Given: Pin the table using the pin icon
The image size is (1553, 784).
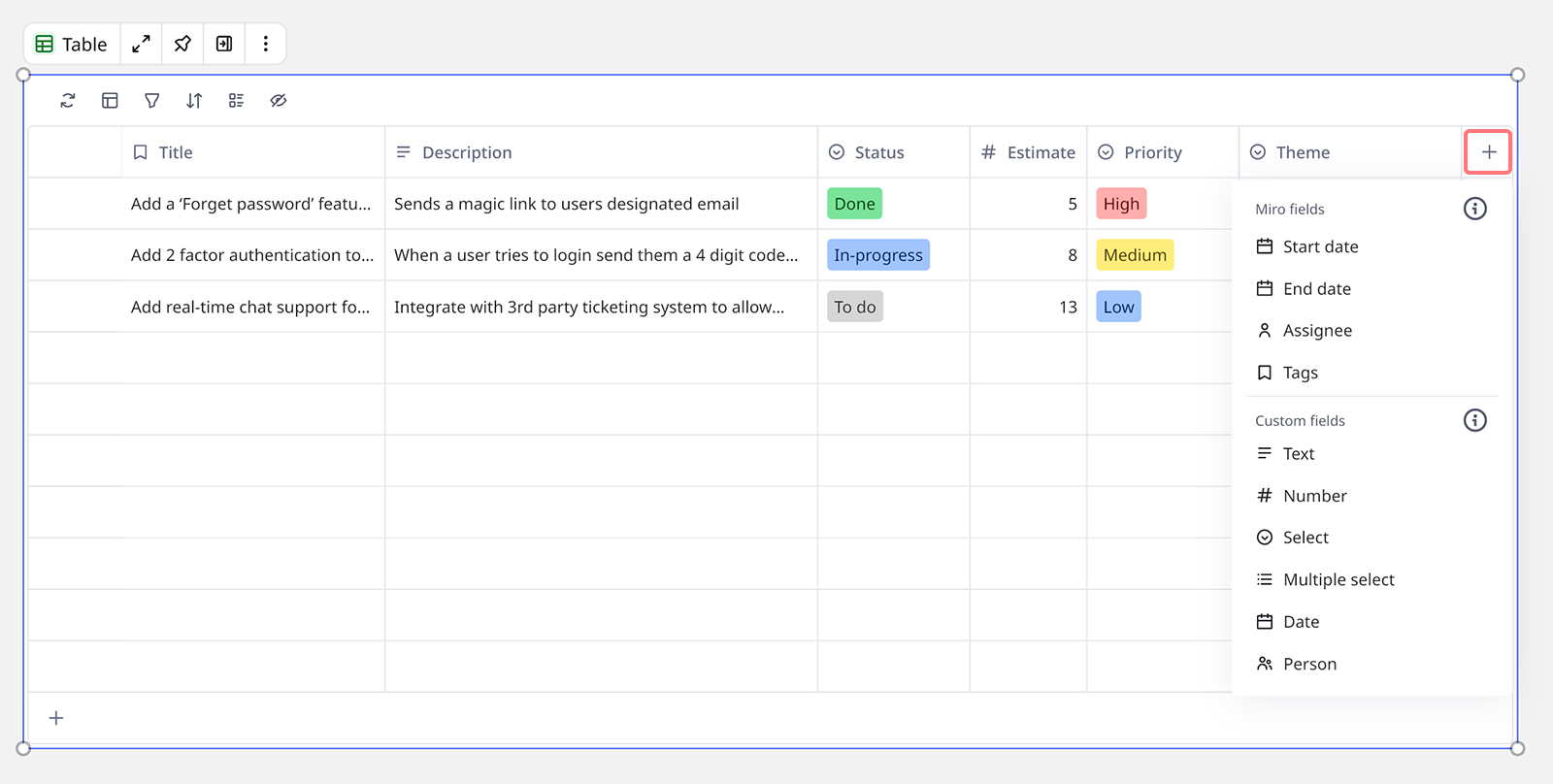Looking at the screenshot, I should click(182, 44).
